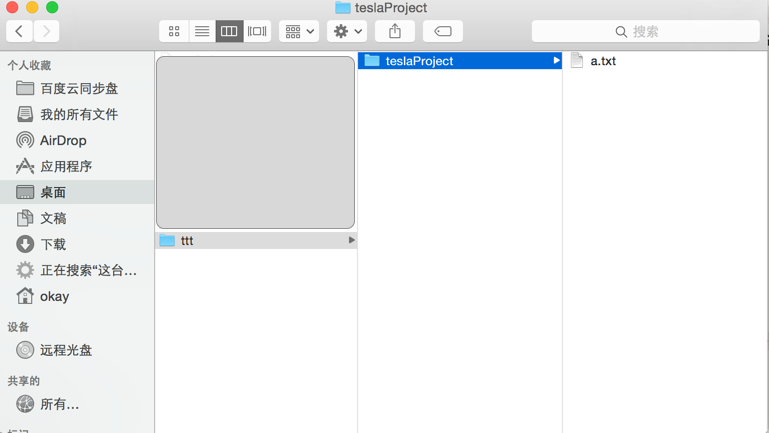
Task: Open the okay home folder
Action: click(x=54, y=296)
